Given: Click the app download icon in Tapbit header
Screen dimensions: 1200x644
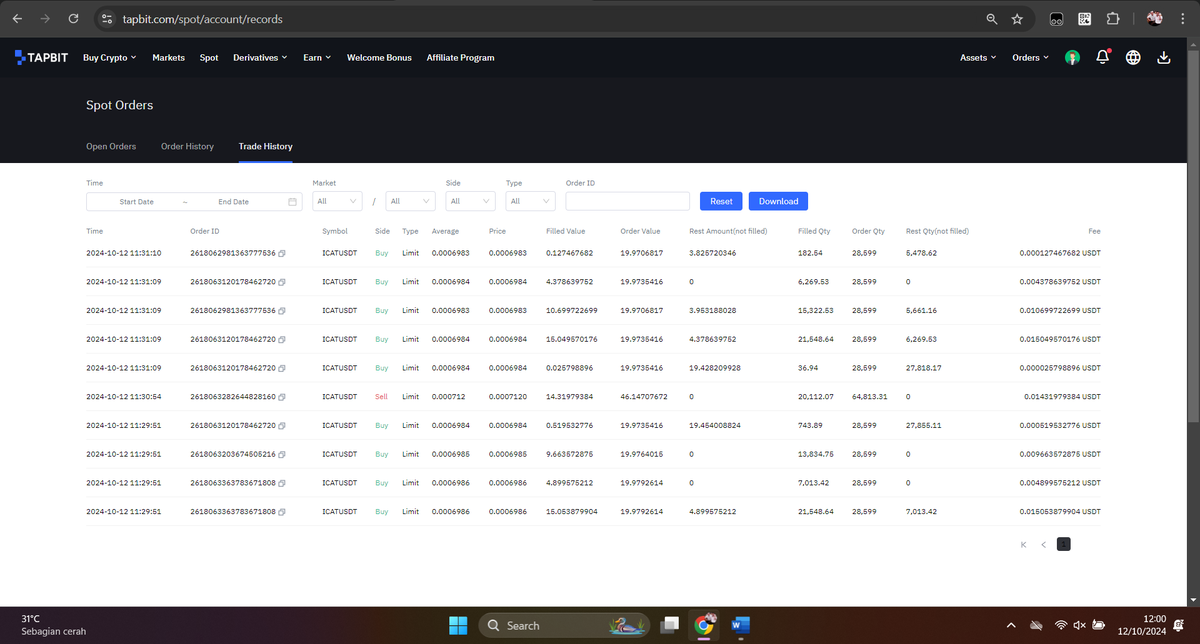Looking at the screenshot, I should tap(1163, 57).
